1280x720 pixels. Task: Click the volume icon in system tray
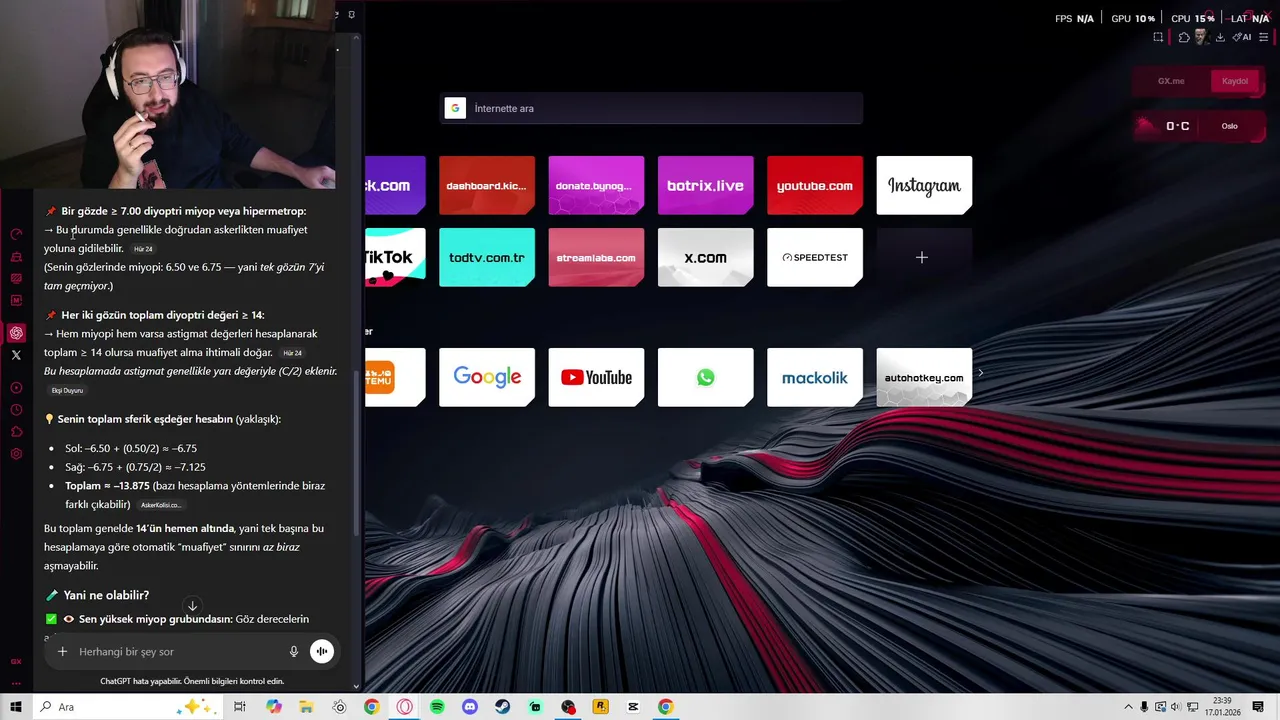[x=1176, y=707]
